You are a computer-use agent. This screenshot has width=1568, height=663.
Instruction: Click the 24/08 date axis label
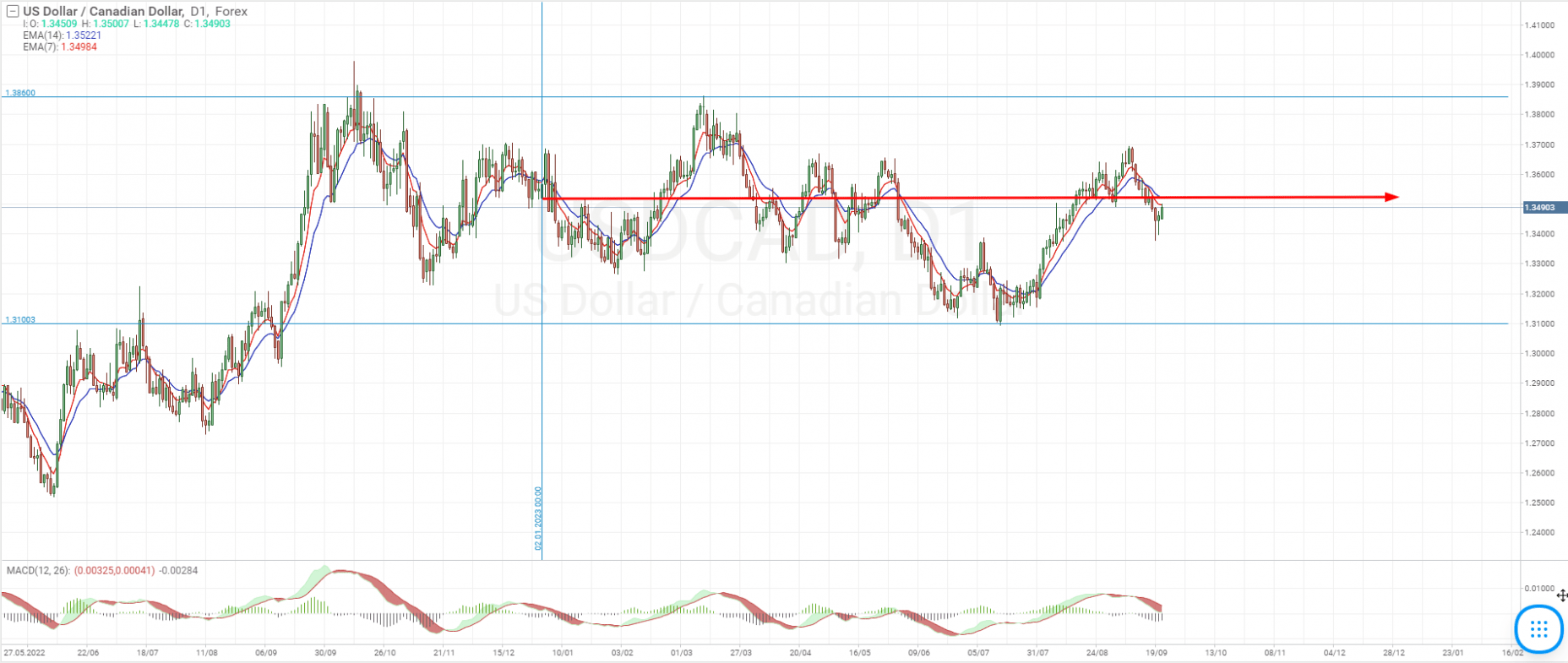point(1097,653)
